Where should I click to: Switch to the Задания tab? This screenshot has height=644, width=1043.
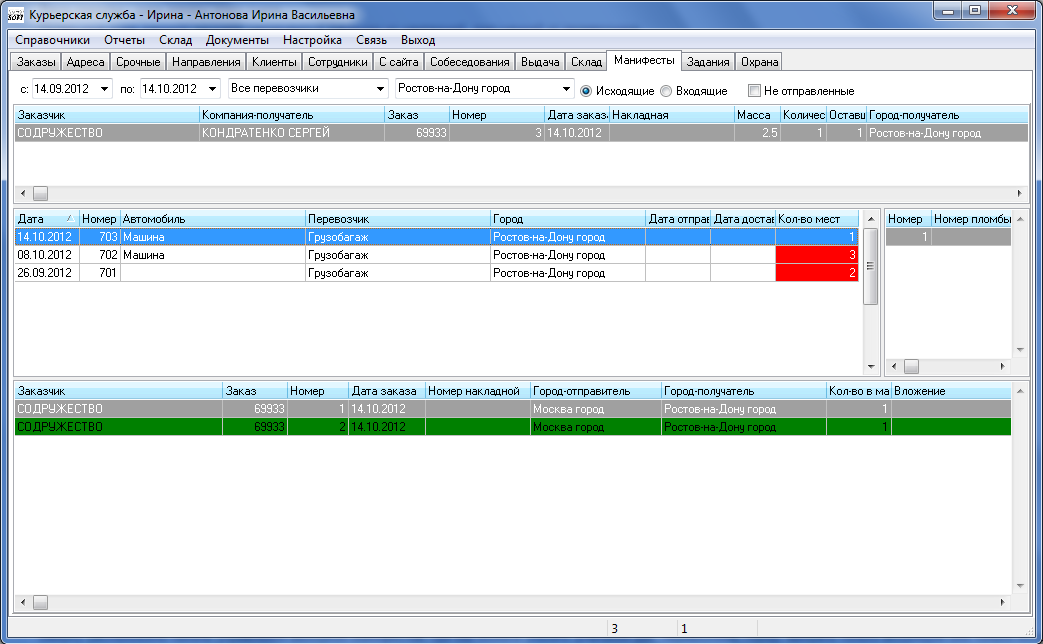point(708,62)
